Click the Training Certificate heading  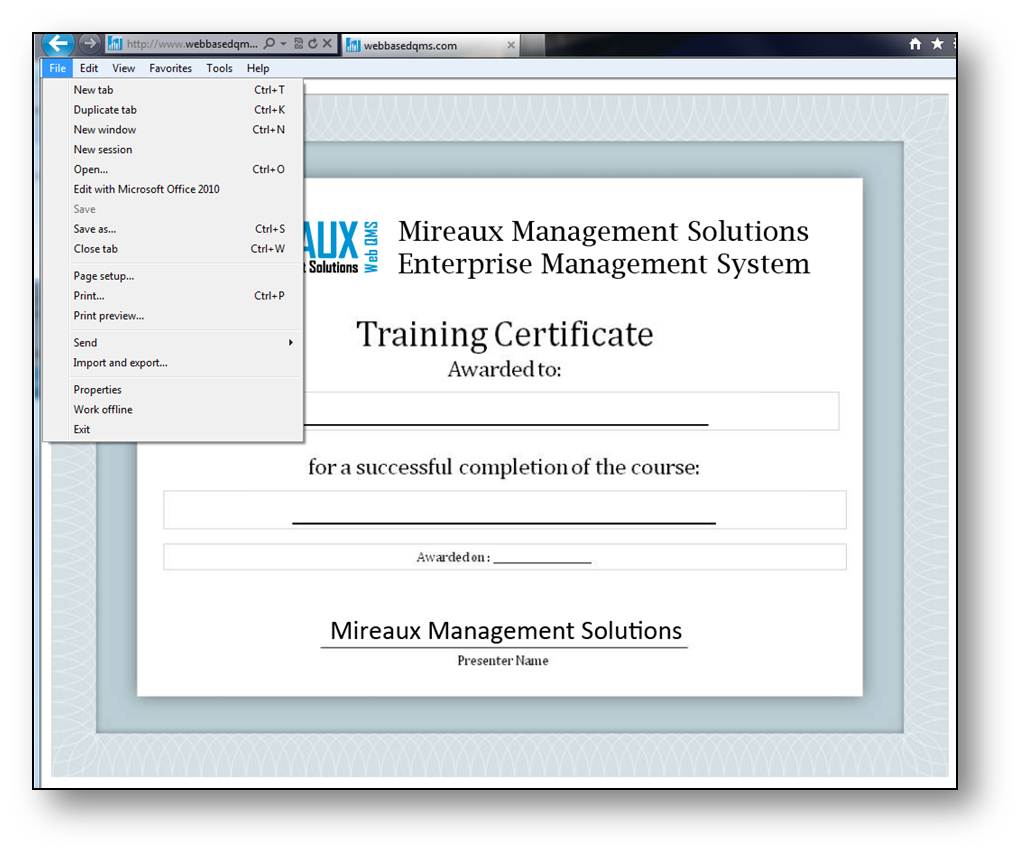(504, 335)
